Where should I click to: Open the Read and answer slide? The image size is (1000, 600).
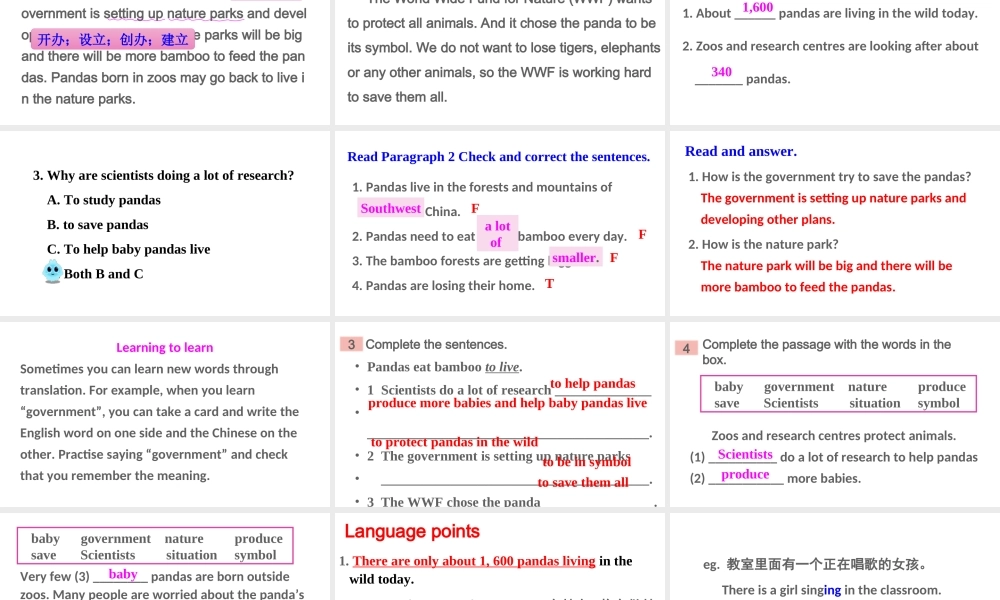(x=835, y=223)
